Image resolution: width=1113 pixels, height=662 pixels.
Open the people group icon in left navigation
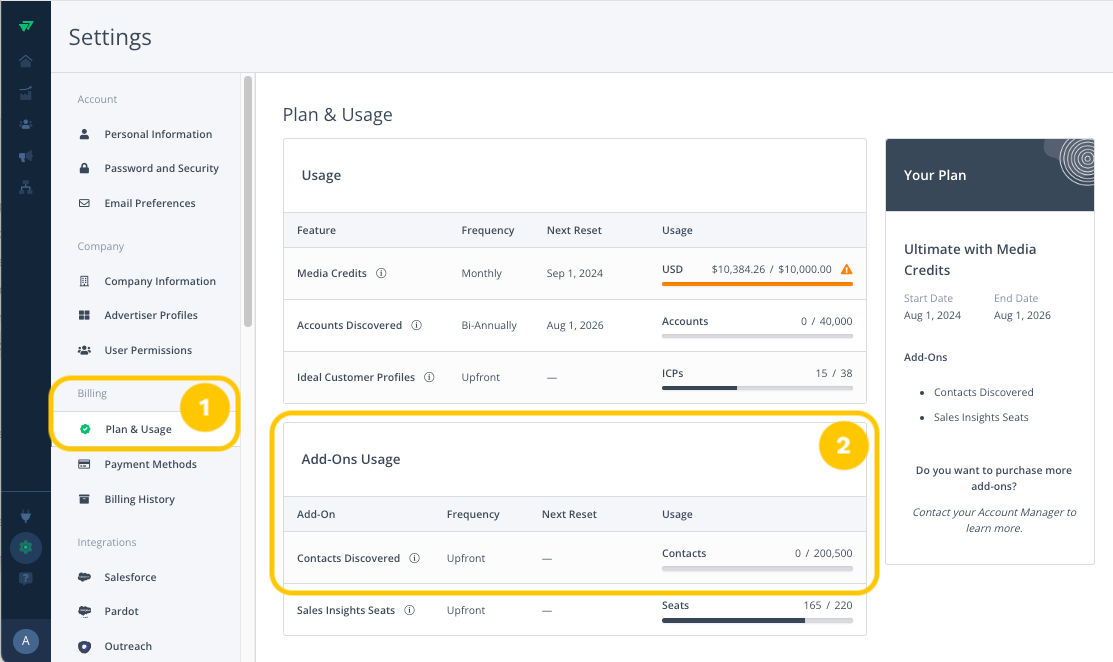[x=26, y=124]
